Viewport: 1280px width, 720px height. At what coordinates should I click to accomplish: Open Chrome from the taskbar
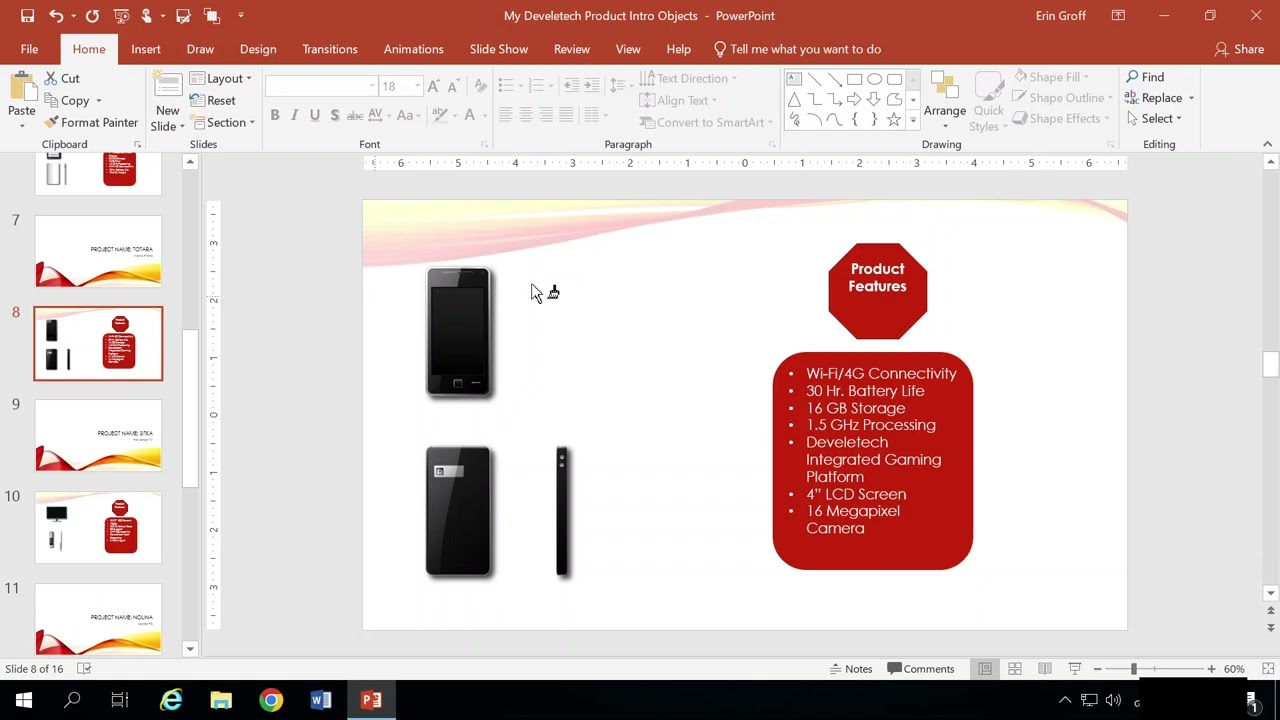[271, 700]
